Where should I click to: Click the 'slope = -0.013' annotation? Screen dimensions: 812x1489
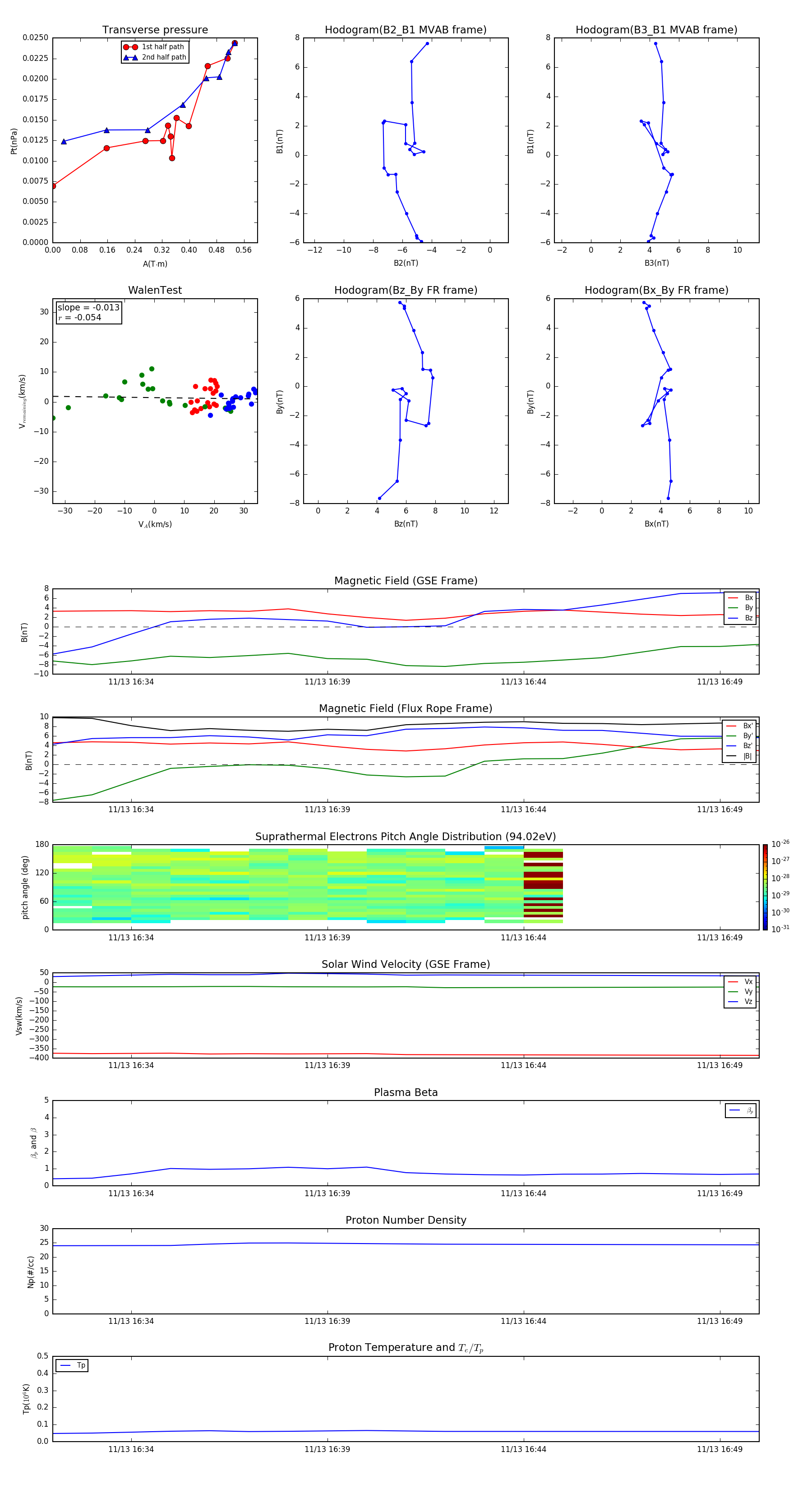[x=88, y=308]
